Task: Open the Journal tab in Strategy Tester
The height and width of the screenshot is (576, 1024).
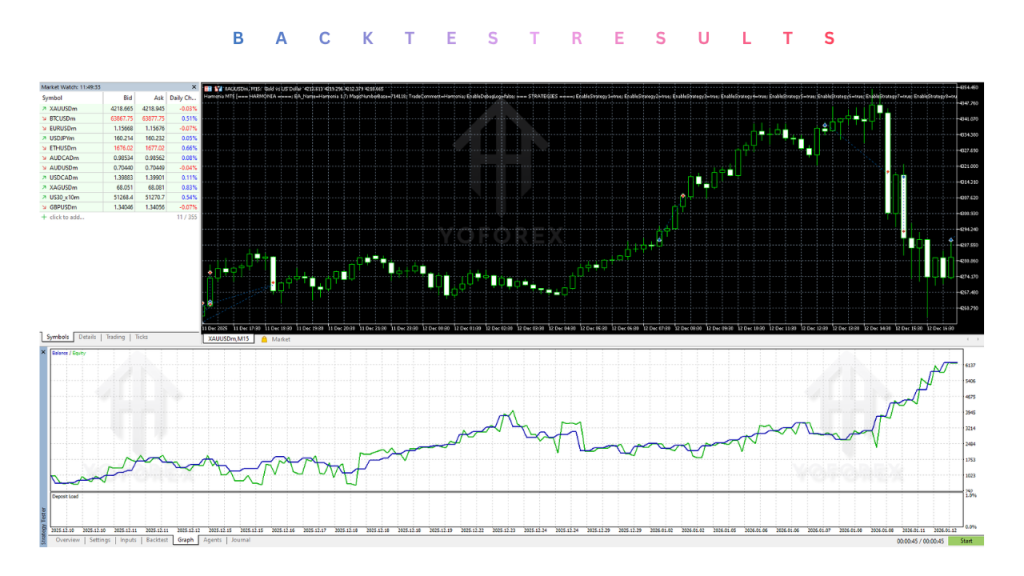Action: coord(240,541)
